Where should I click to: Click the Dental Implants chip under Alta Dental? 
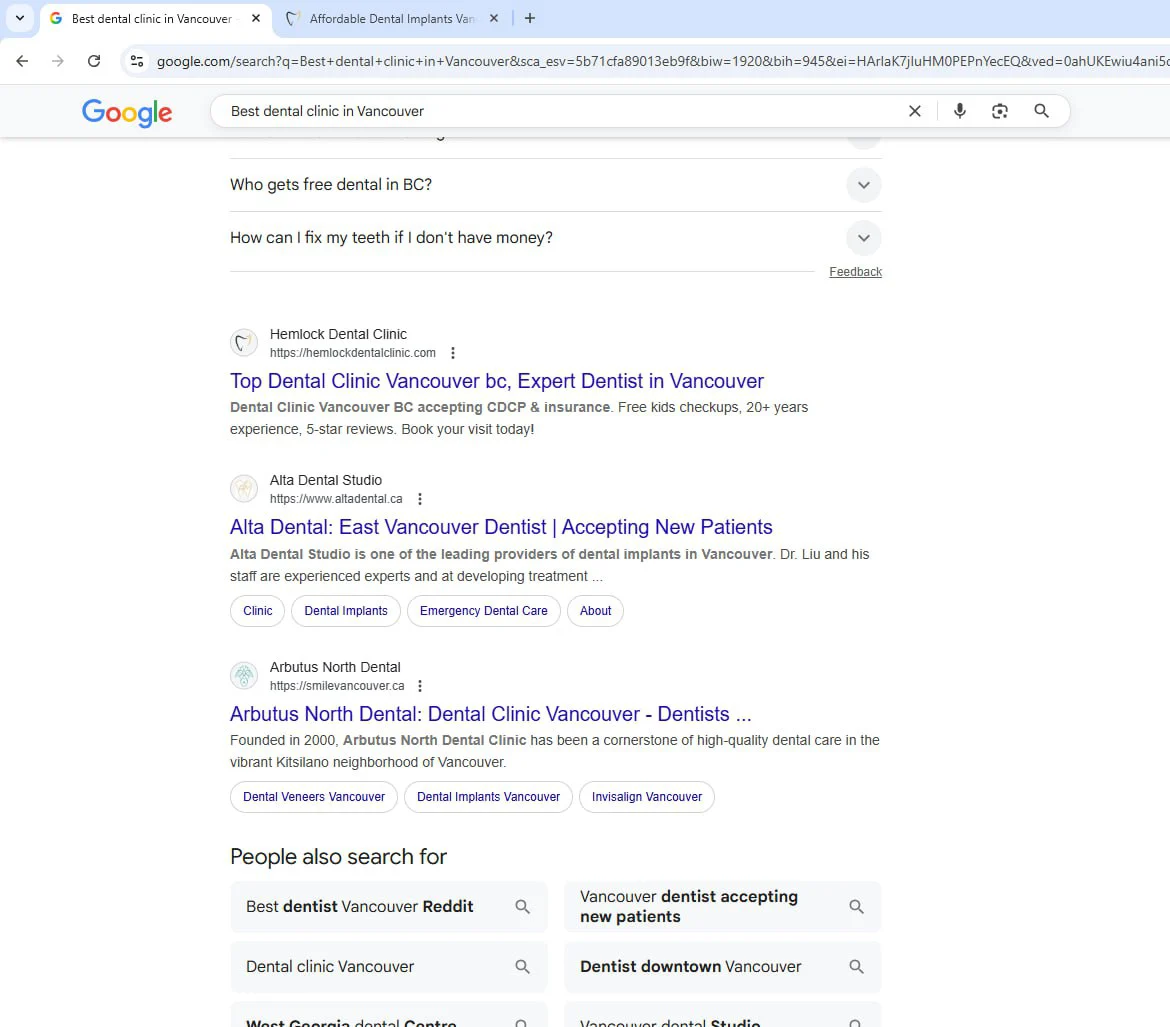(345, 611)
